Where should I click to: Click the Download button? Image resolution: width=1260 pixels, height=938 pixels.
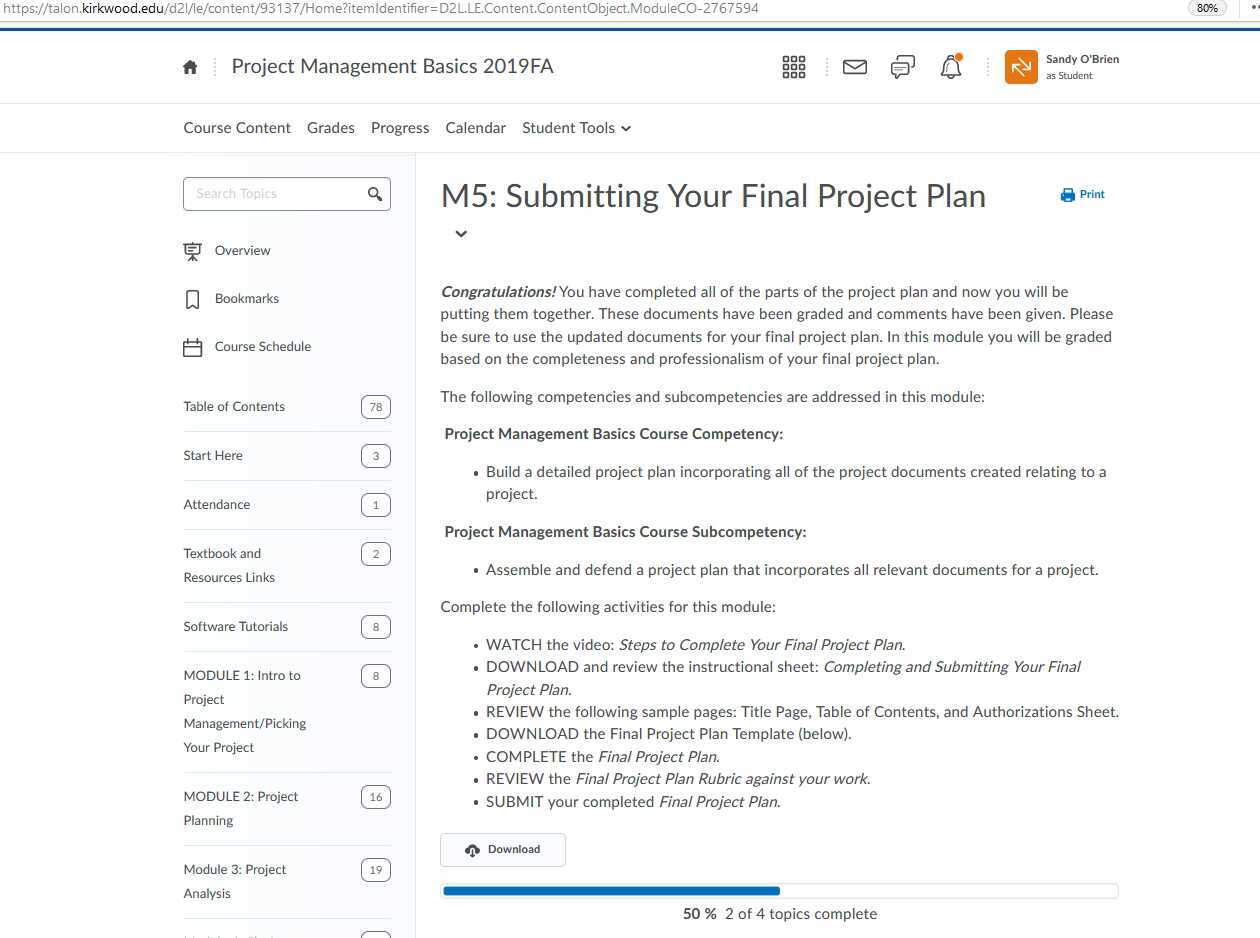(503, 849)
